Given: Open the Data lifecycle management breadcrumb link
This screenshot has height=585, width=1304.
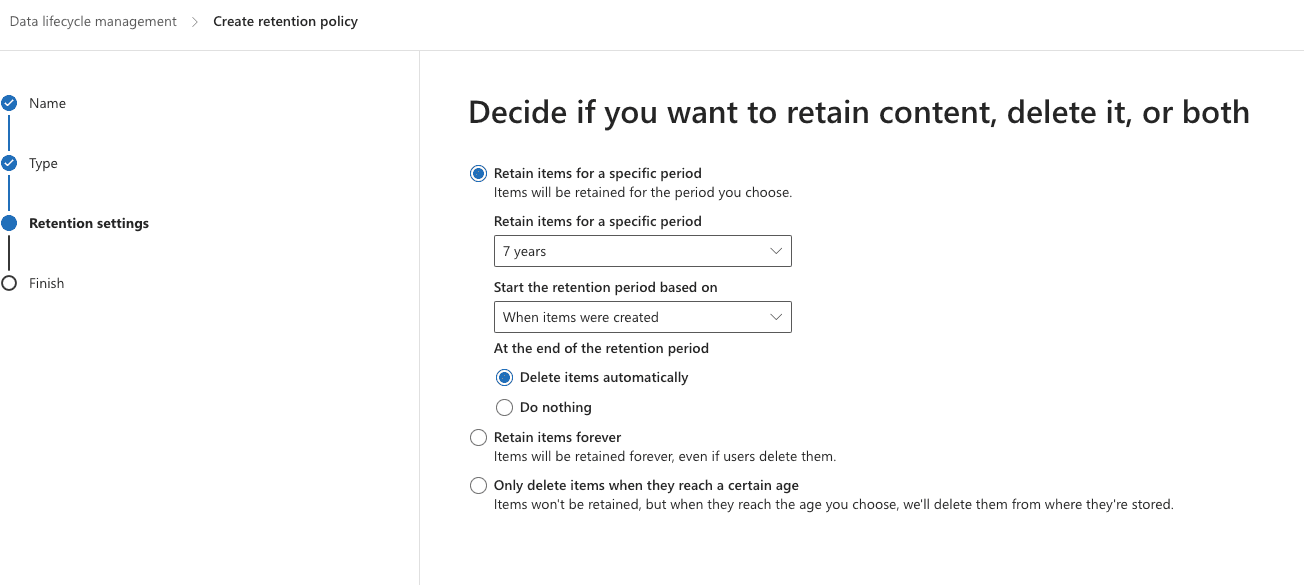Looking at the screenshot, I should [x=93, y=21].
